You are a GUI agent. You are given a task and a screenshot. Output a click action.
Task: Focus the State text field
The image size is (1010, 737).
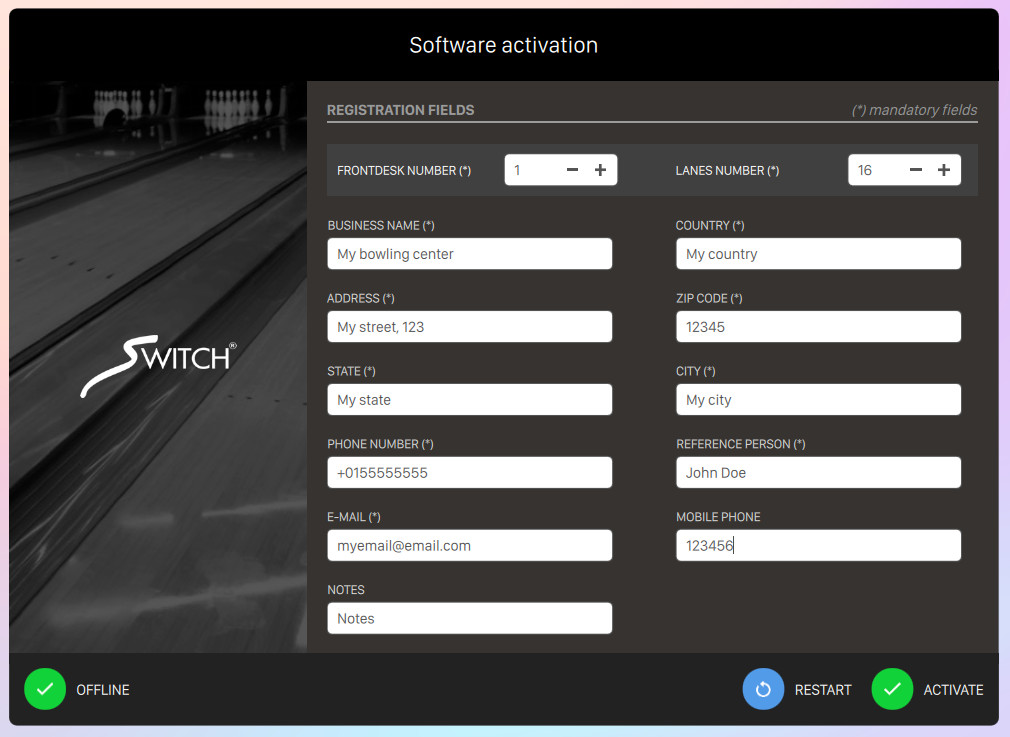click(x=469, y=400)
